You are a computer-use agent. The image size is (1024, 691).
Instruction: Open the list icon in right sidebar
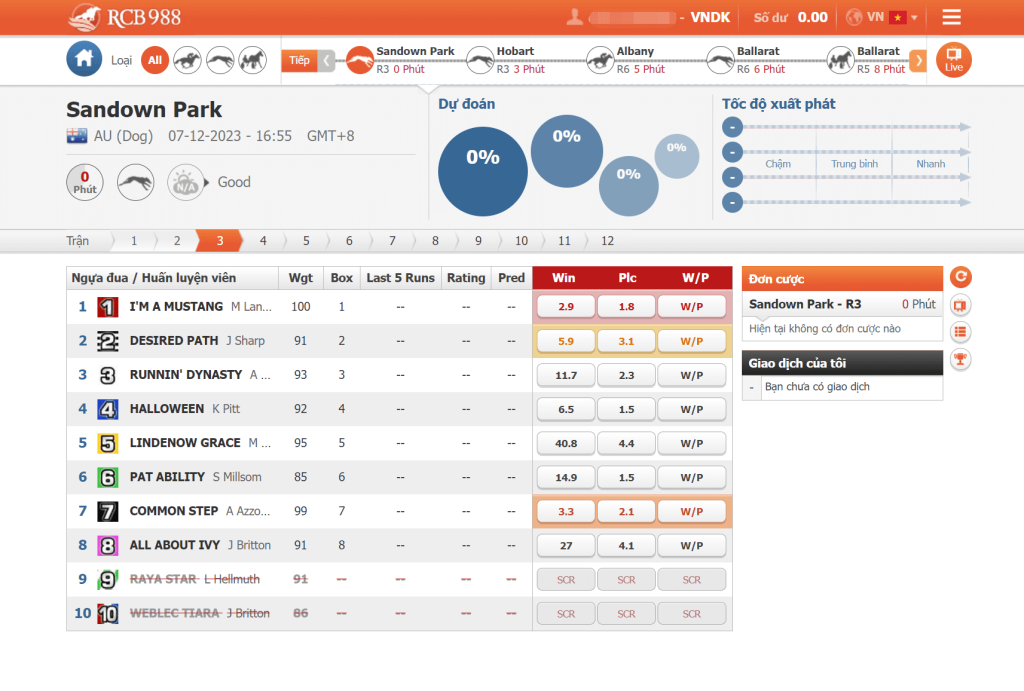(x=960, y=332)
